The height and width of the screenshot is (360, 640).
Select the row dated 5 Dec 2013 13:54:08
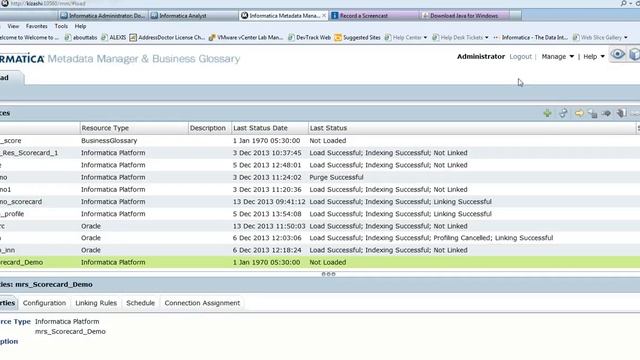pyautogui.click(x=320, y=214)
